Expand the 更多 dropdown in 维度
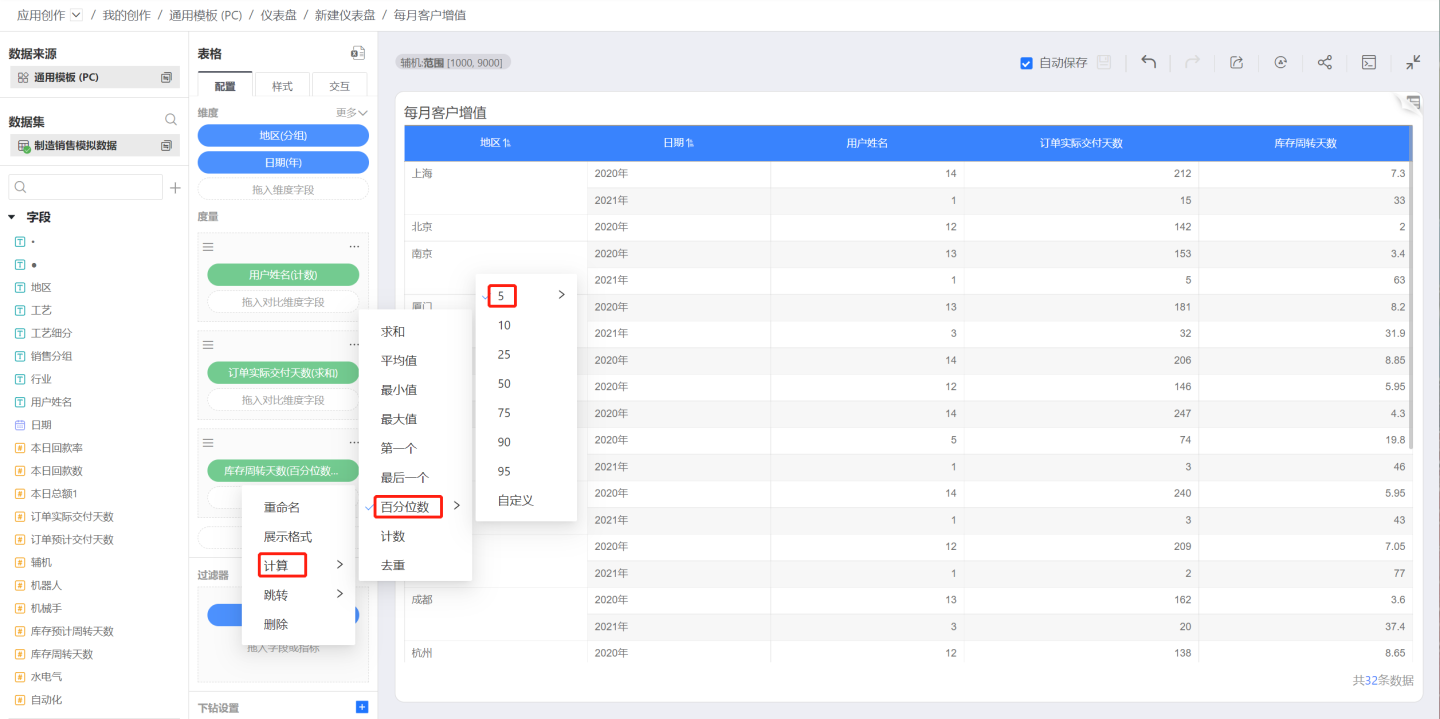 [352, 113]
